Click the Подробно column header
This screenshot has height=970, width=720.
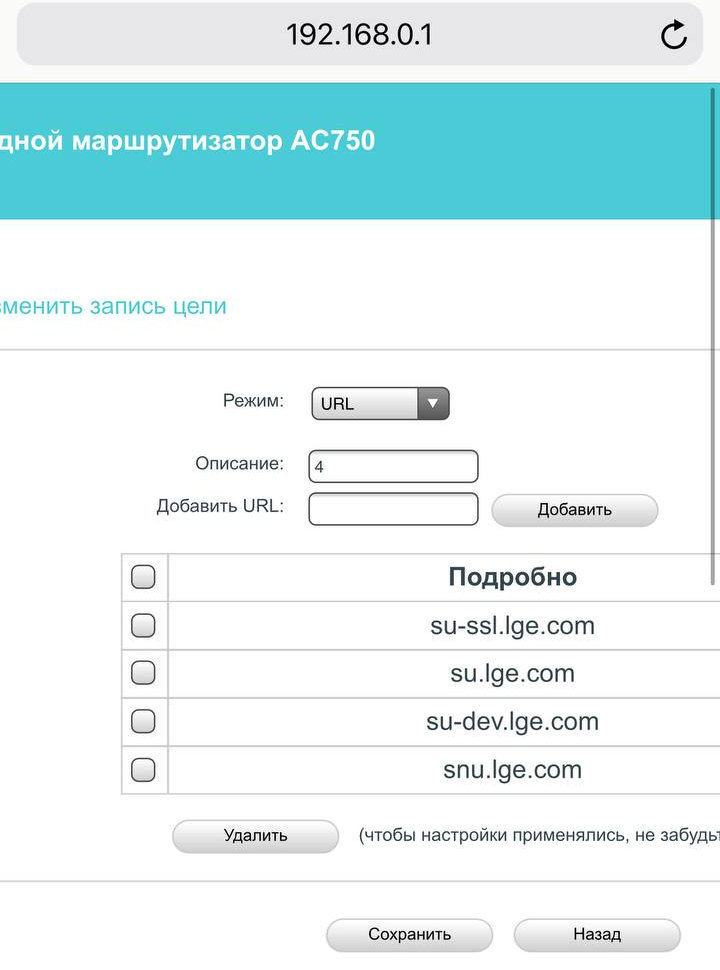(512, 577)
